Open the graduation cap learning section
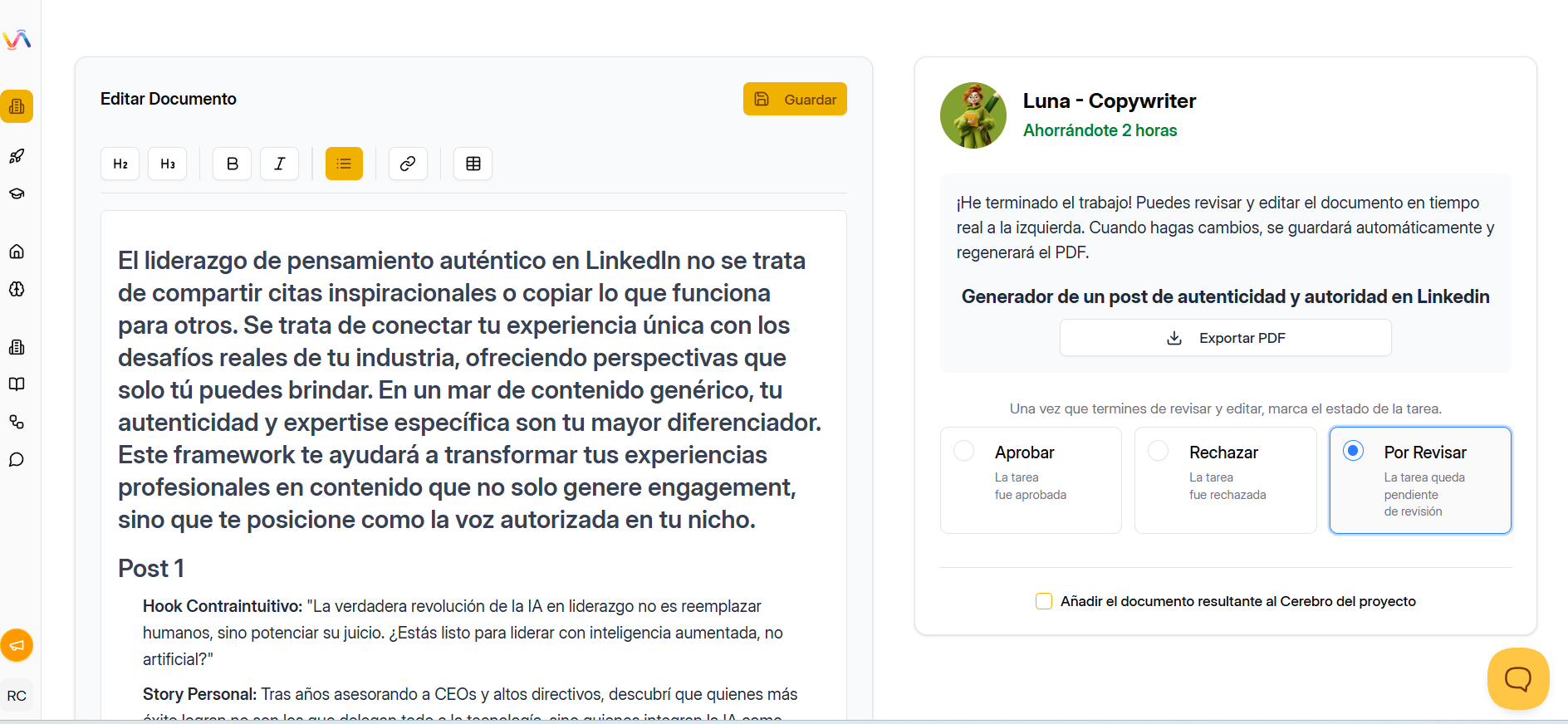 (x=17, y=193)
